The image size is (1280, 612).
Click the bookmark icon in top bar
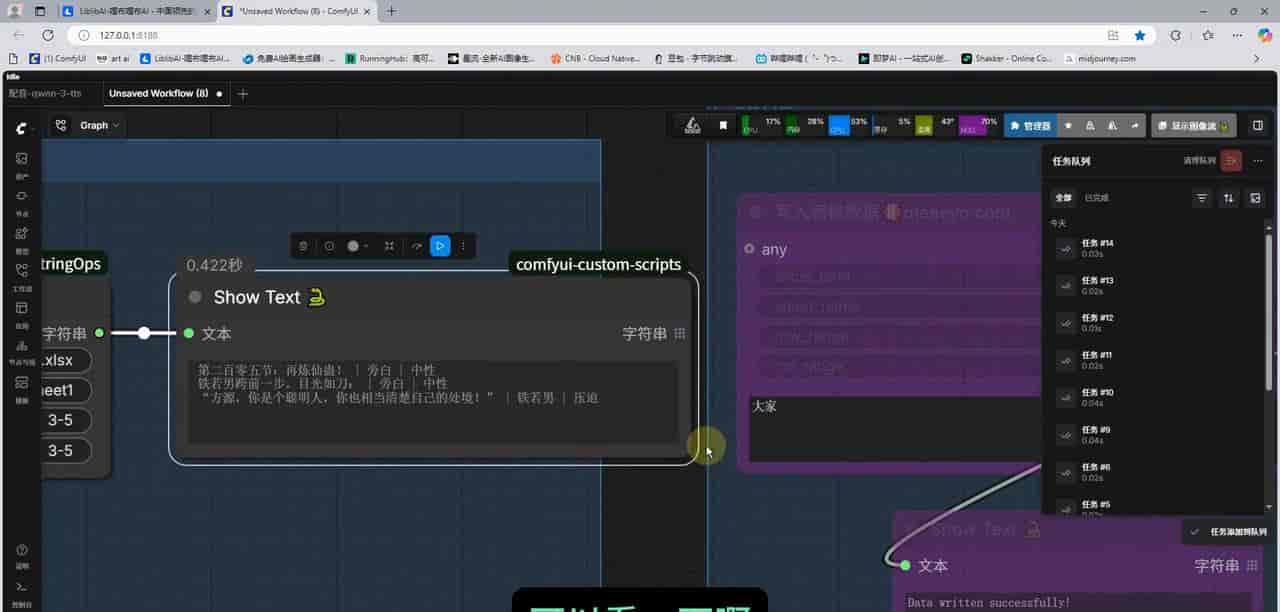pyautogui.click(x=723, y=126)
